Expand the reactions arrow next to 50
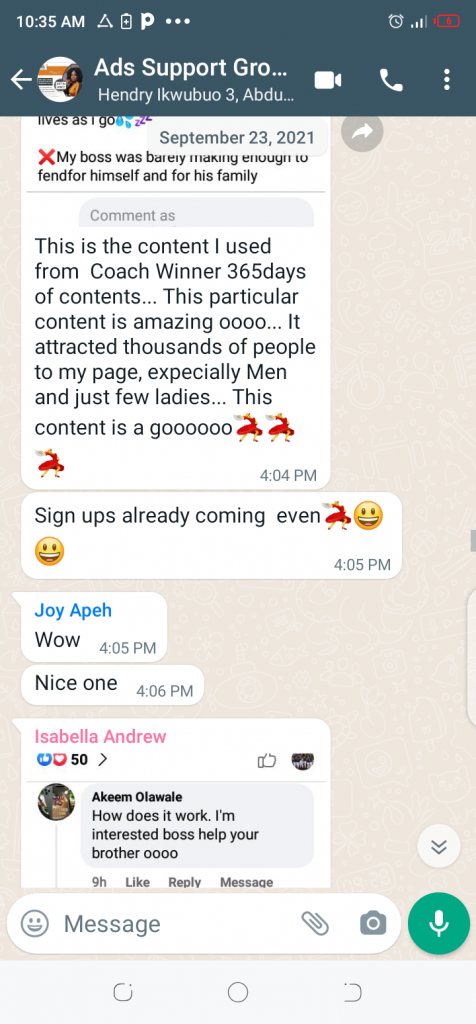The width and height of the screenshot is (476, 1024). click(x=102, y=760)
